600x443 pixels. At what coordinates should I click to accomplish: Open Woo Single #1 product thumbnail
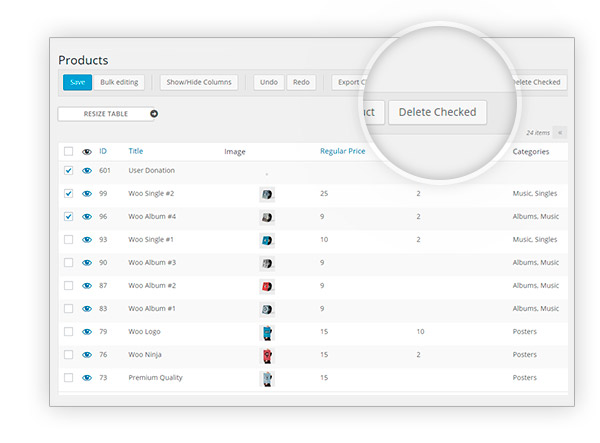(x=267, y=240)
